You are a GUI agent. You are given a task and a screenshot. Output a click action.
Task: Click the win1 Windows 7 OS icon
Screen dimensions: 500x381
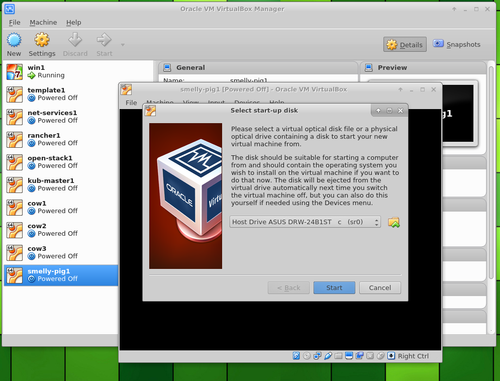tap(15, 72)
